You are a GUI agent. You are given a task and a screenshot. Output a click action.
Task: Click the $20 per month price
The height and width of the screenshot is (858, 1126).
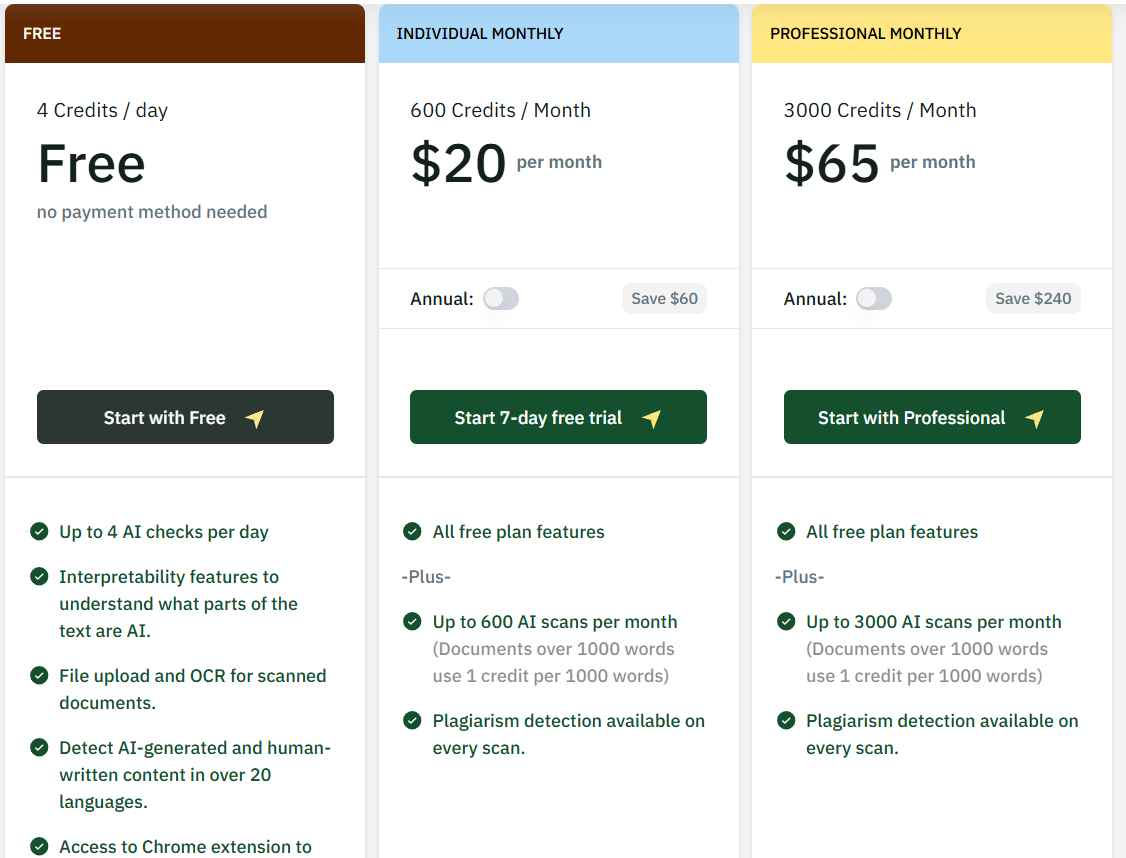459,163
